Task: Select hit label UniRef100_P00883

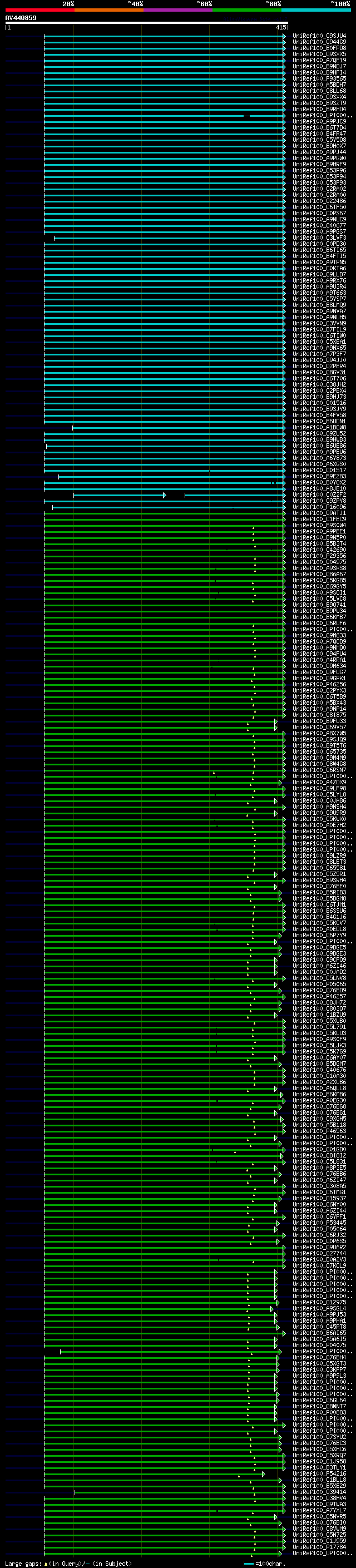Action: (319, 1413)
